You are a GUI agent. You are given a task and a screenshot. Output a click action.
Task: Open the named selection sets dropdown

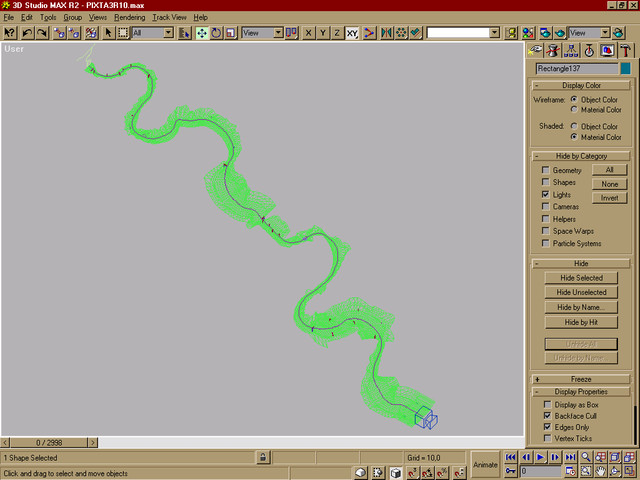point(494,33)
